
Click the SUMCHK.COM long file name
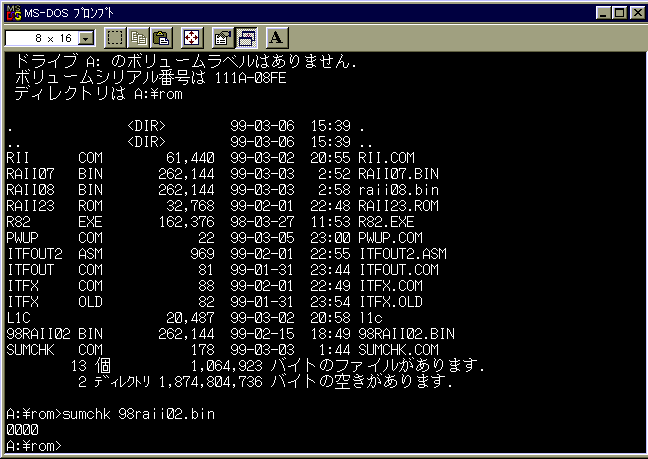(x=398, y=350)
